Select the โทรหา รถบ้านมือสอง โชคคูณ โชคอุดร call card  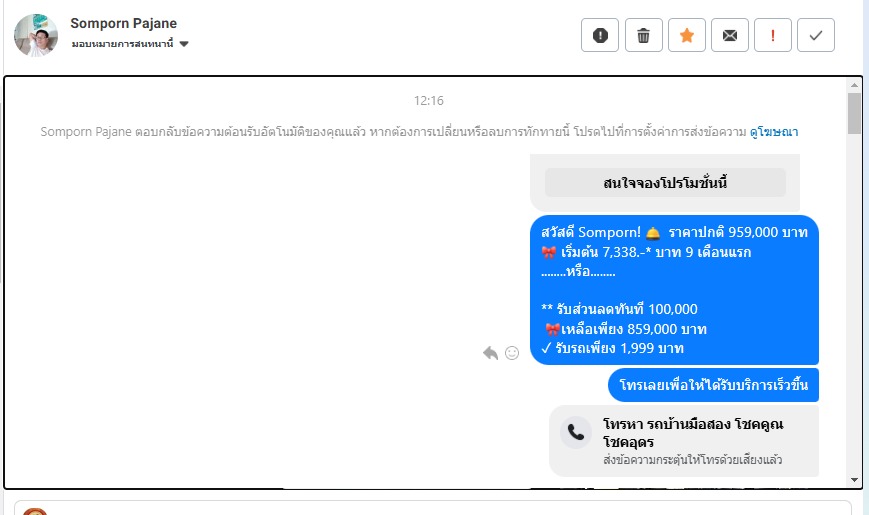pos(684,441)
